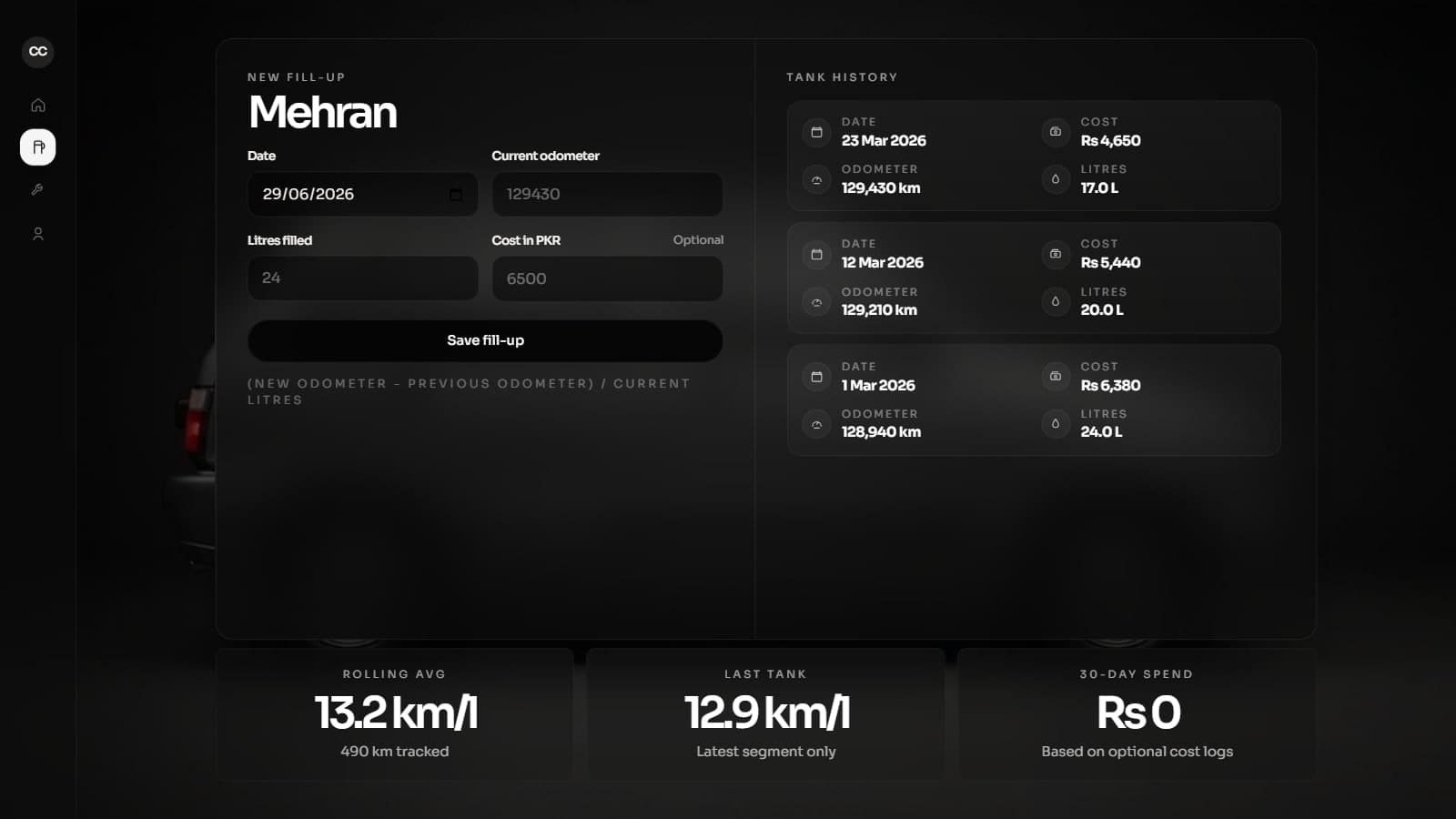Click the CC logo in the sidebar
This screenshot has height=819, width=1456.
click(x=37, y=51)
